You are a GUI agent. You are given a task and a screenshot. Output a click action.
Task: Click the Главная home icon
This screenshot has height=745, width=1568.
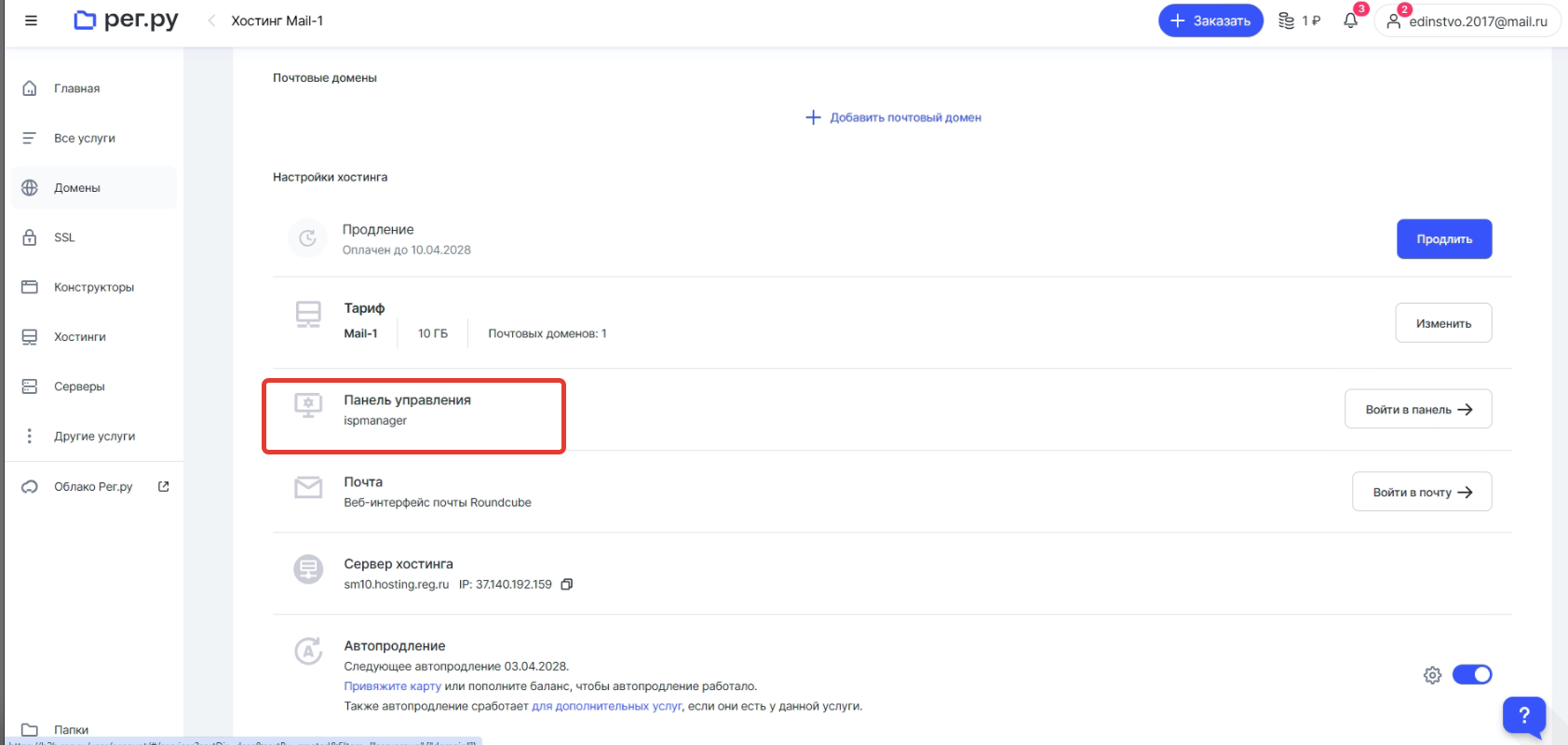30,88
